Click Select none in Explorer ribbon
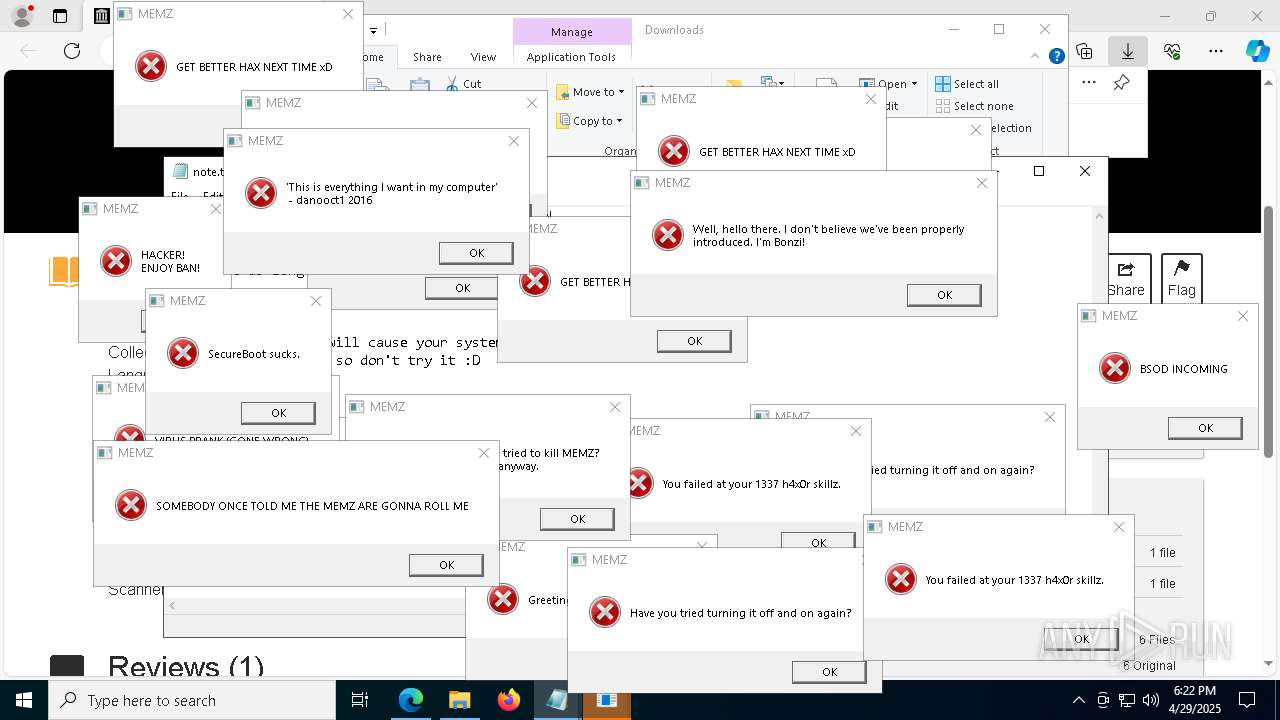1280x720 pixels. 975,106
